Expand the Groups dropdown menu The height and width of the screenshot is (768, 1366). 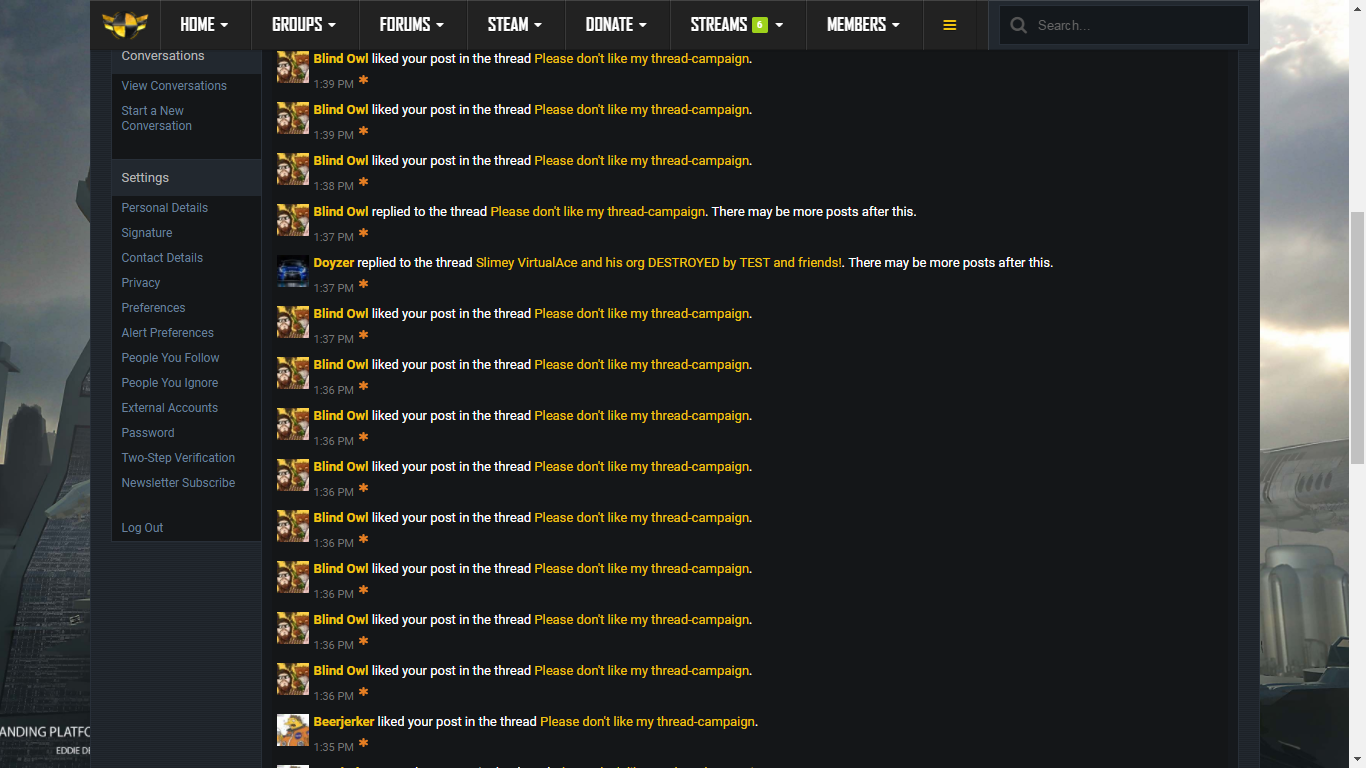click(x=304, y=25)
